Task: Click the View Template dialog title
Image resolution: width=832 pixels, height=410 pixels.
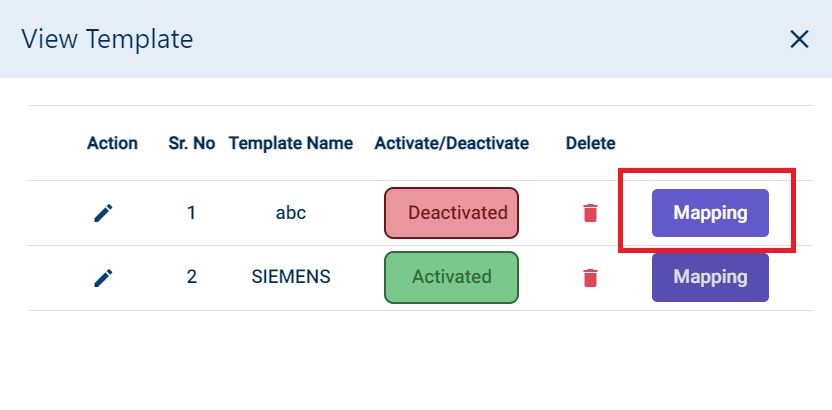Action: (x=107, y=39)
